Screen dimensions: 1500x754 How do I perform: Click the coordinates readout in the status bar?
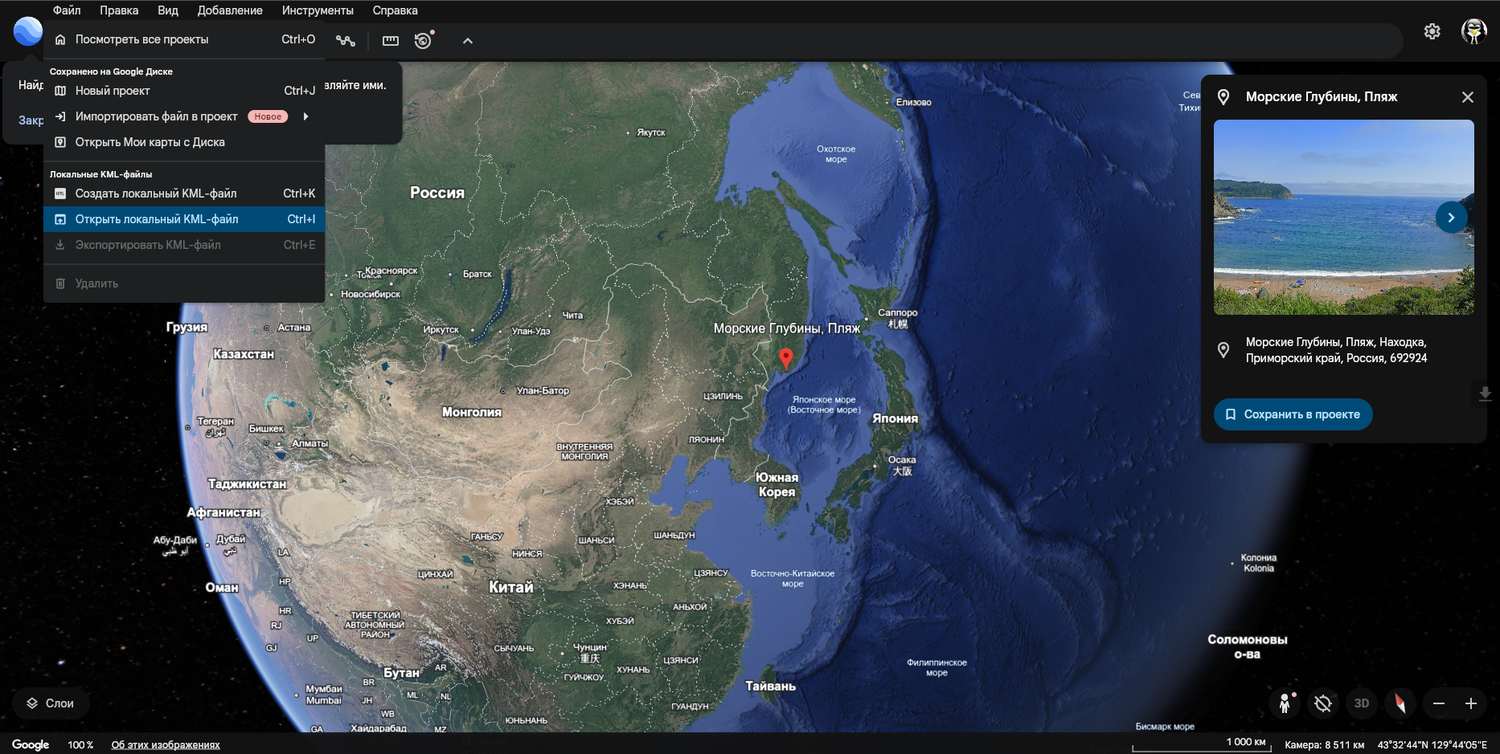pos(1432,745)
